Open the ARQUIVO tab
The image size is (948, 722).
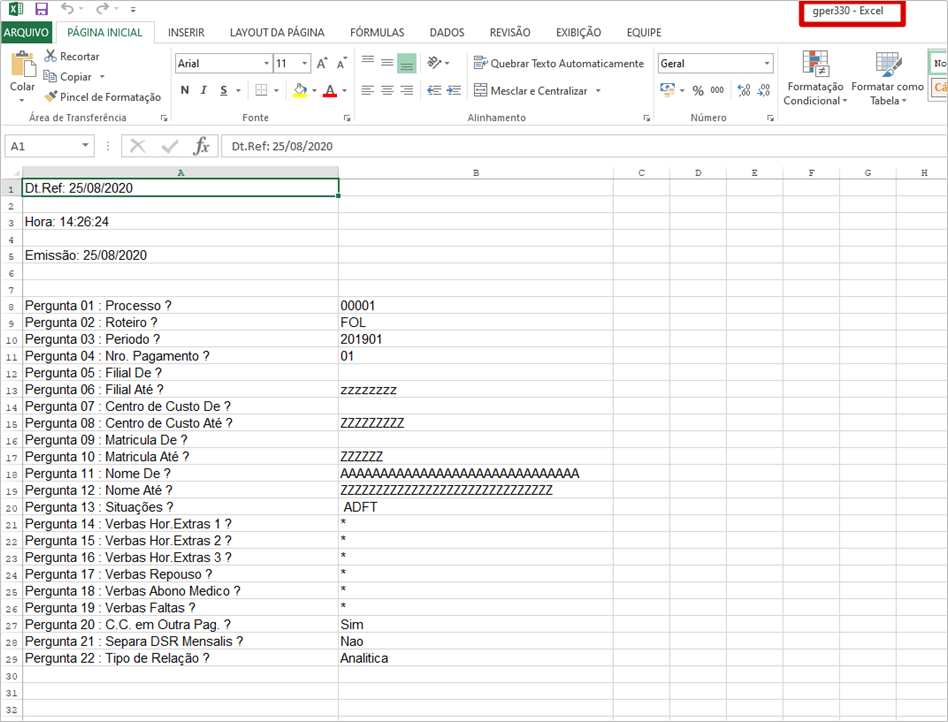[x=26, y=33]
